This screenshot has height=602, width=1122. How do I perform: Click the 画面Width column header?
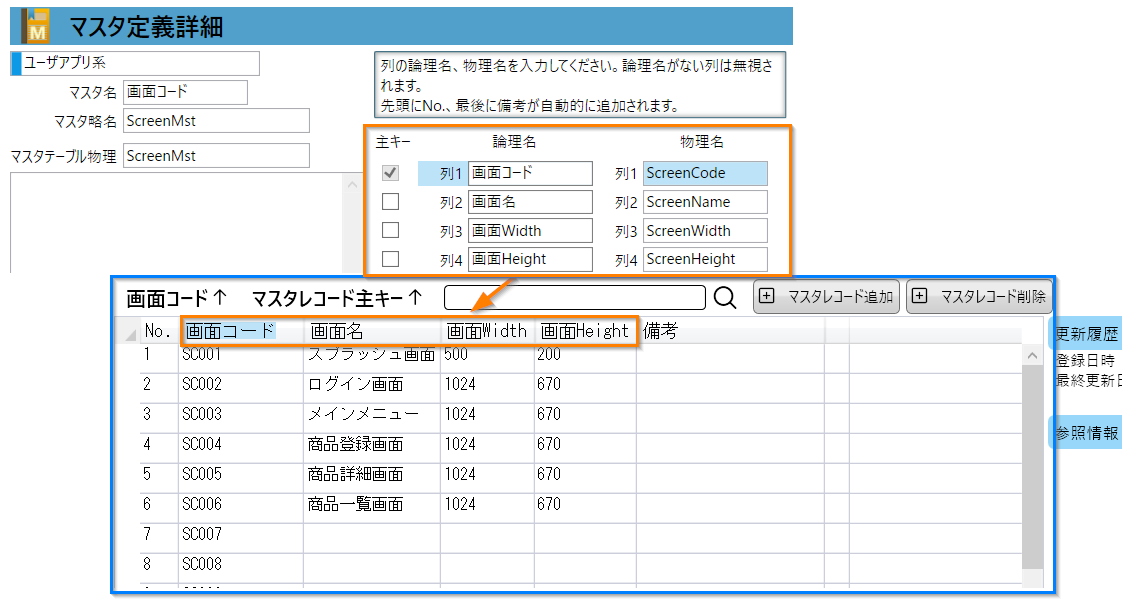[x=486, y=331]
